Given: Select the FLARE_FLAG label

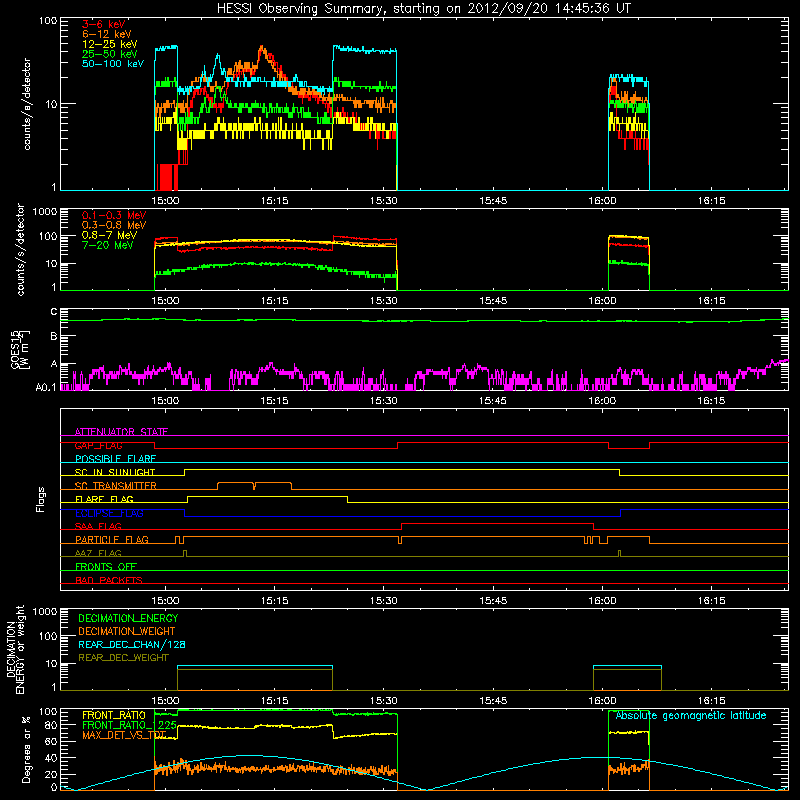Looking at the screenshot, I should coord(104,499).
